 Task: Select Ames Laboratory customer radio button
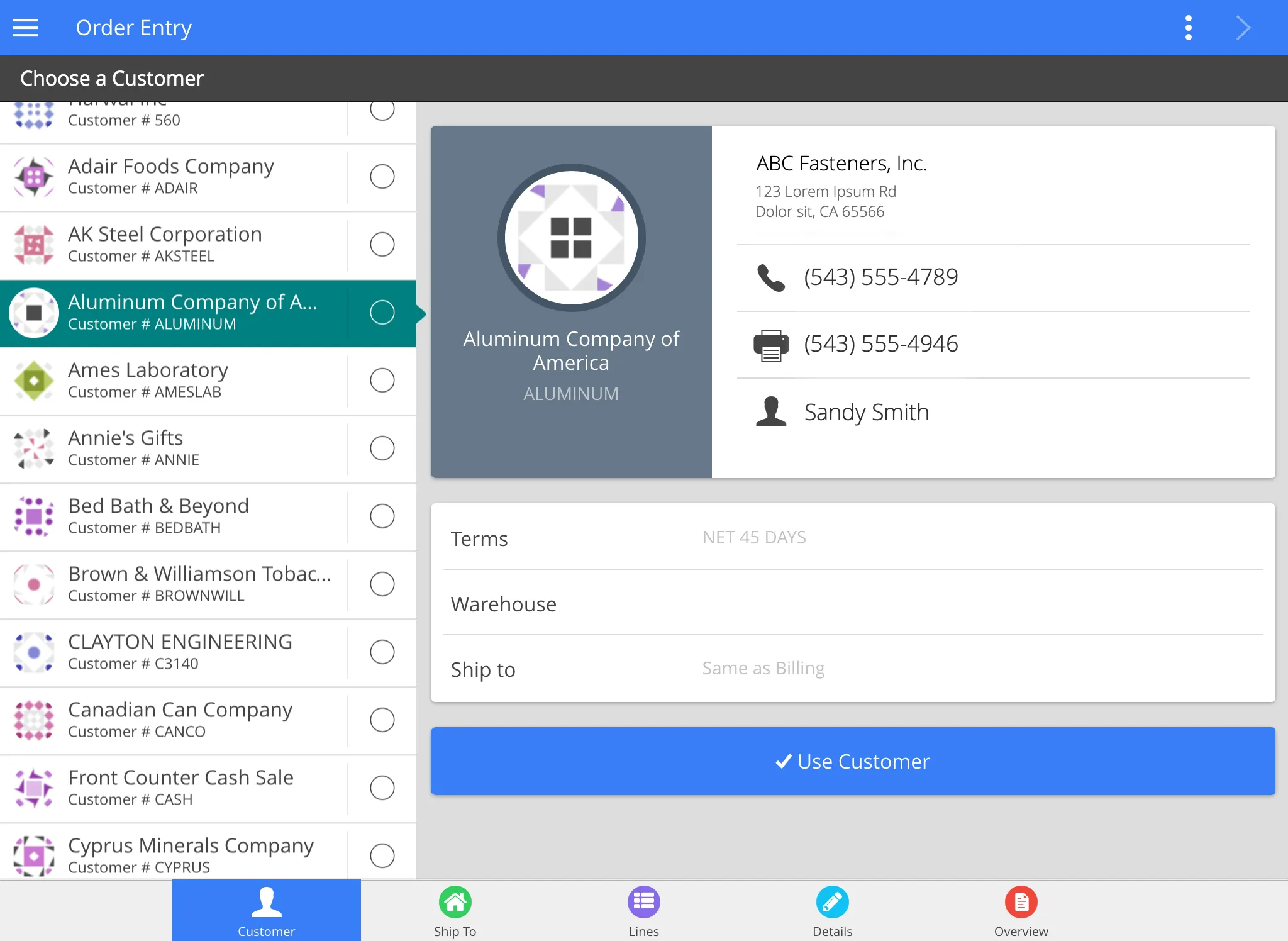click(383, 381)
